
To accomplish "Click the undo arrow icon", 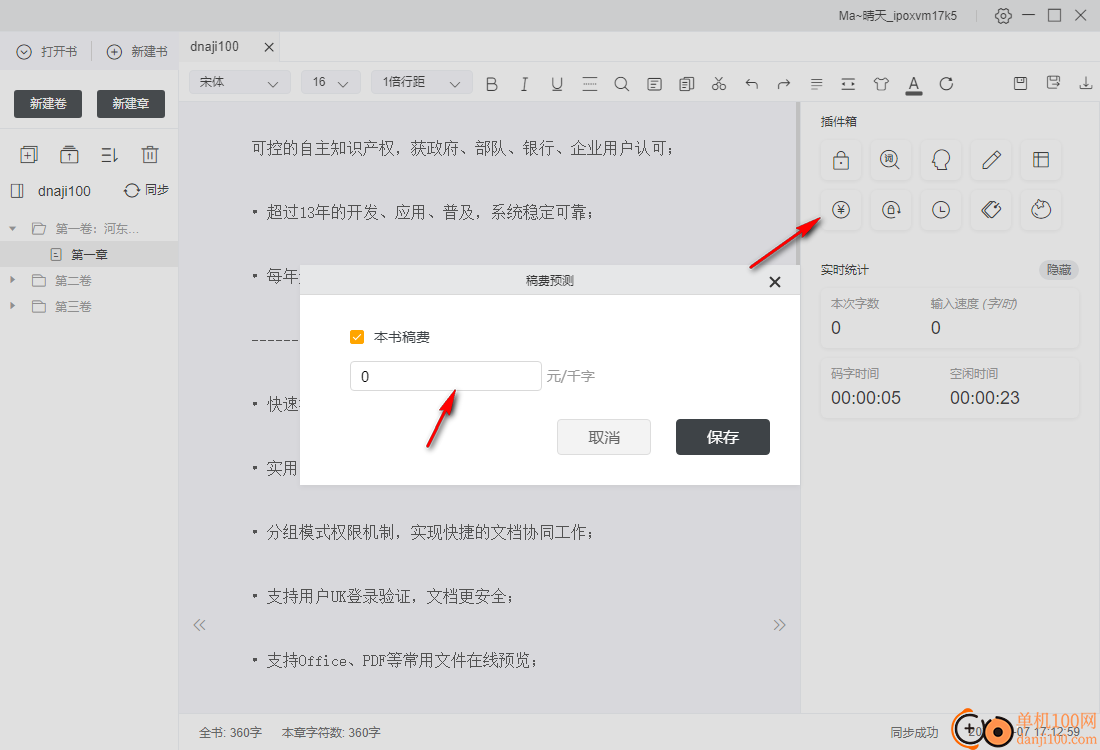I will [752, 84].
